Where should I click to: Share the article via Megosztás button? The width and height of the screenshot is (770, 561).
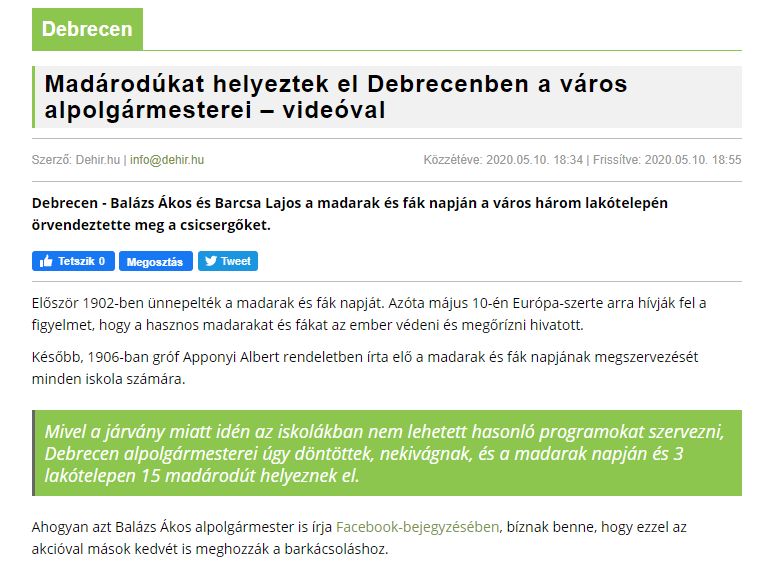click(x=156, y=261)
